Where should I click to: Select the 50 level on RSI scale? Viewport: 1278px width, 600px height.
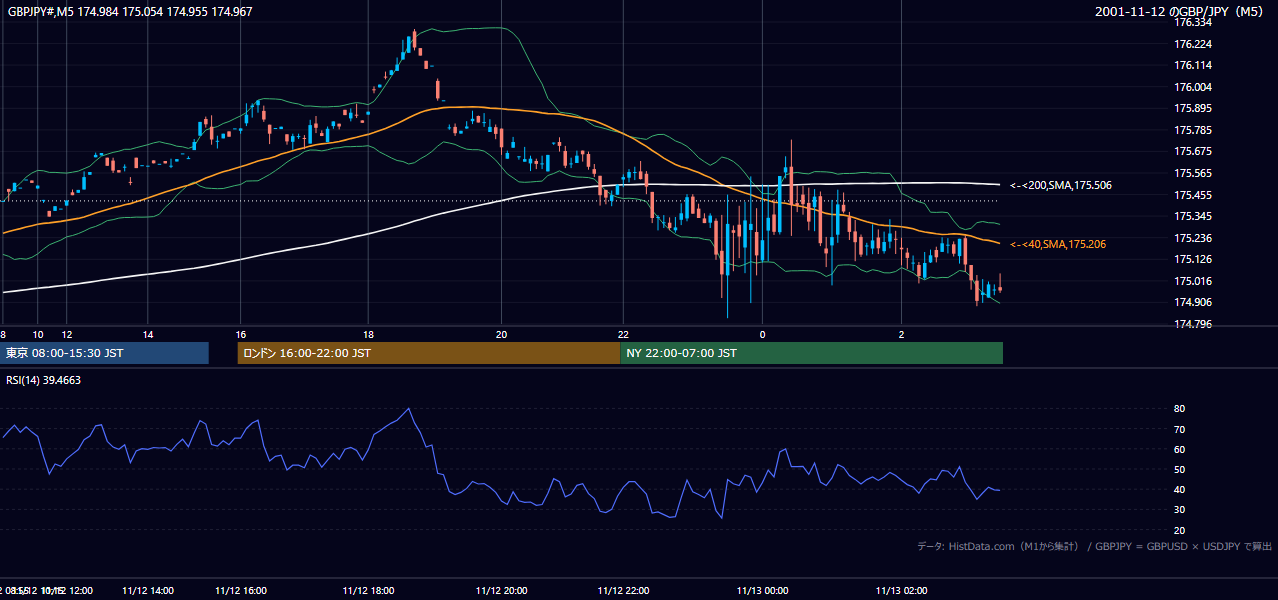1180,469
